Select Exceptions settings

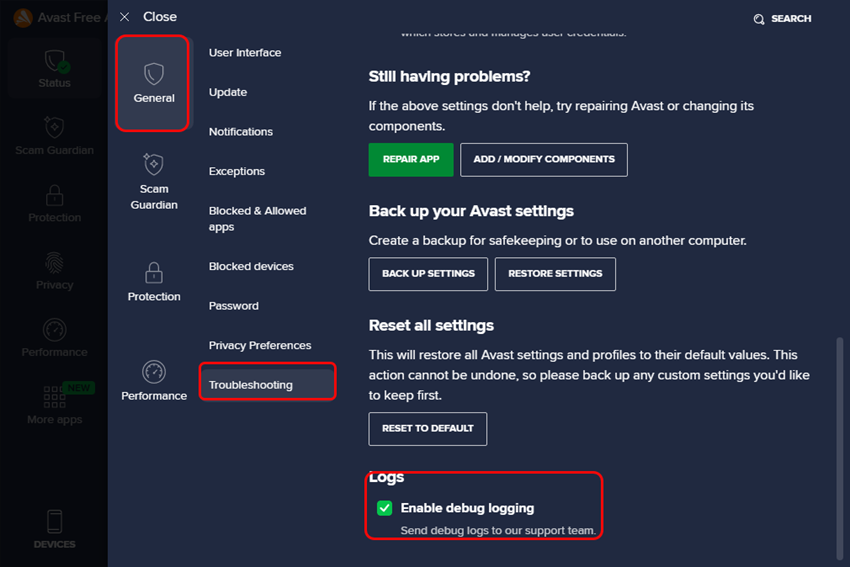click(x=237, y=171)
